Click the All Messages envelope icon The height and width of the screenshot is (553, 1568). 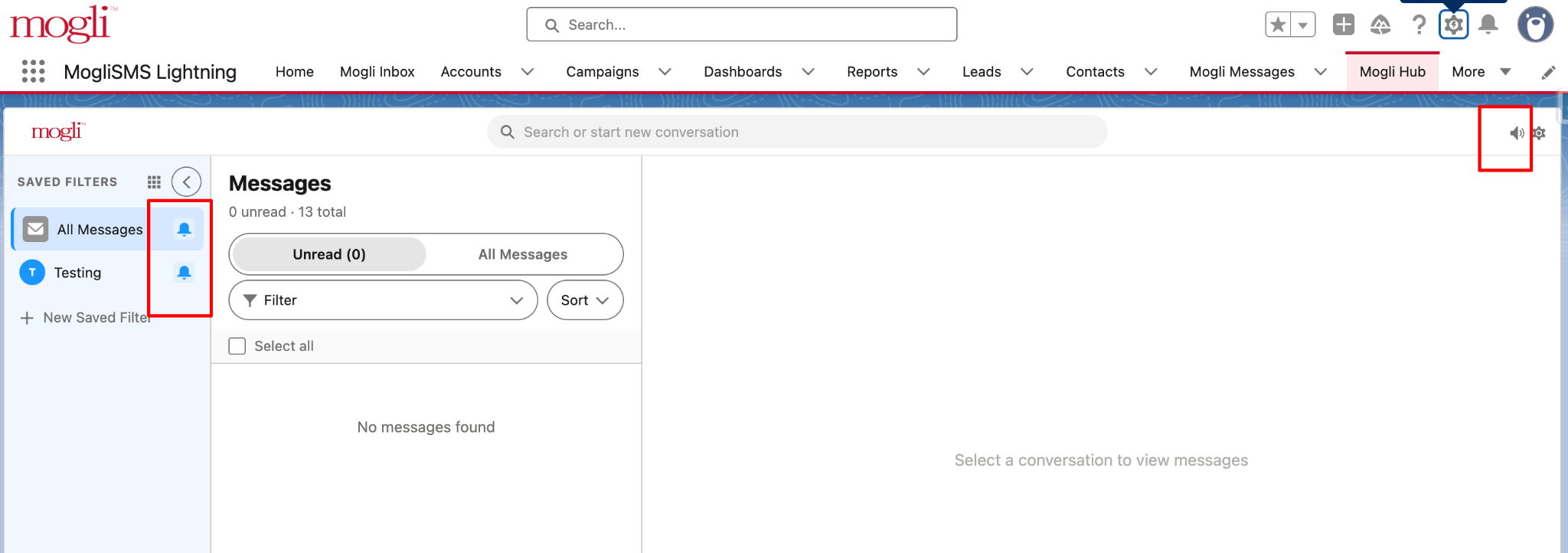35,229
